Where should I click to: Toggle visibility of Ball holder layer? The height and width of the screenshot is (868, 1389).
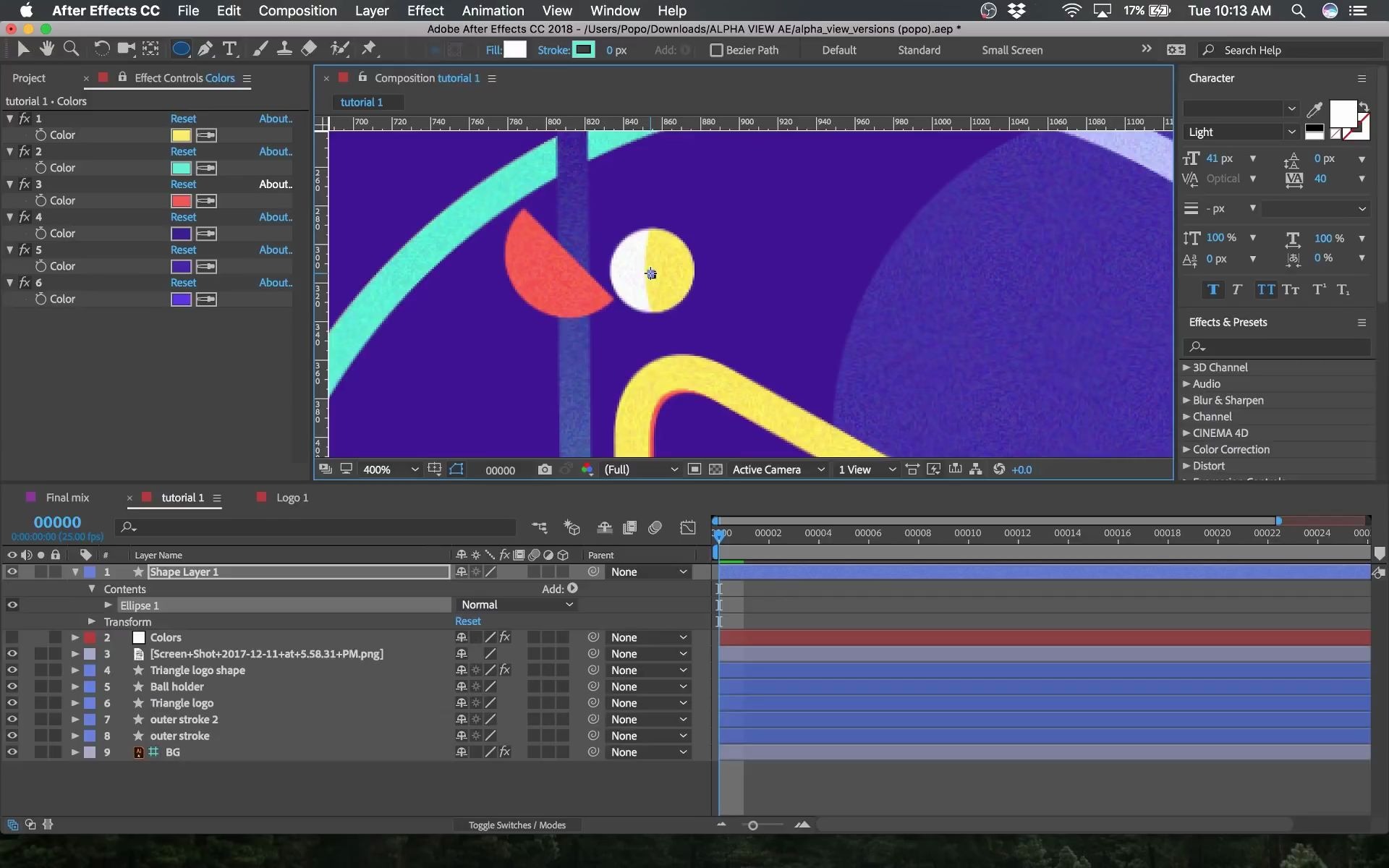coord(12,686)
